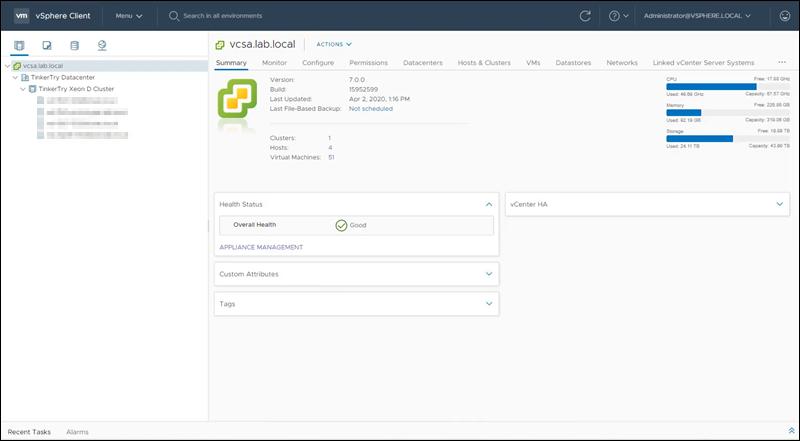Screen dimensions: 800x441
Task: Expand the Custom Attributes card
Action: (488, 273)
